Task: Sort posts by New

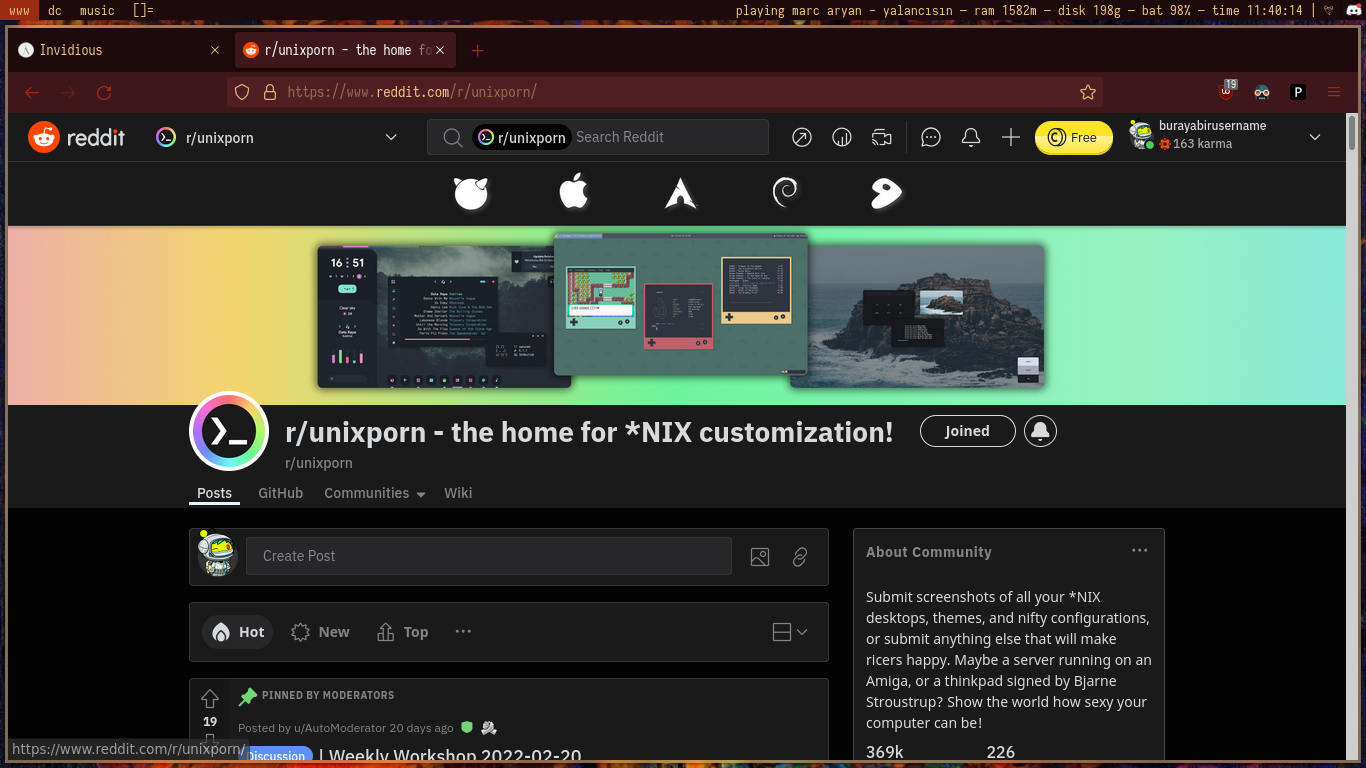Action: (x=320, y=632)
